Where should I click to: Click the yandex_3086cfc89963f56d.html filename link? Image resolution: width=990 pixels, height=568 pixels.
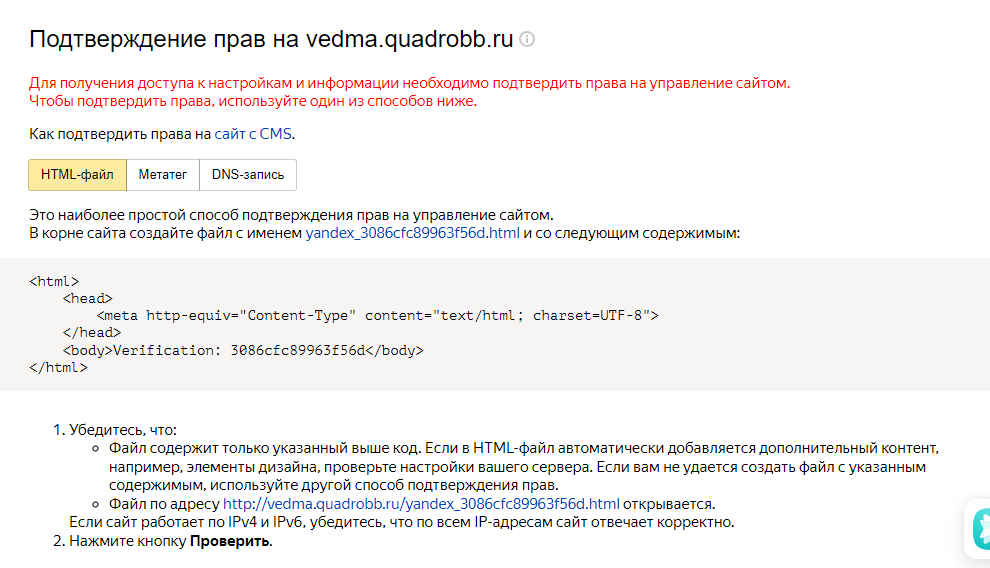click(x=412, y=234)
